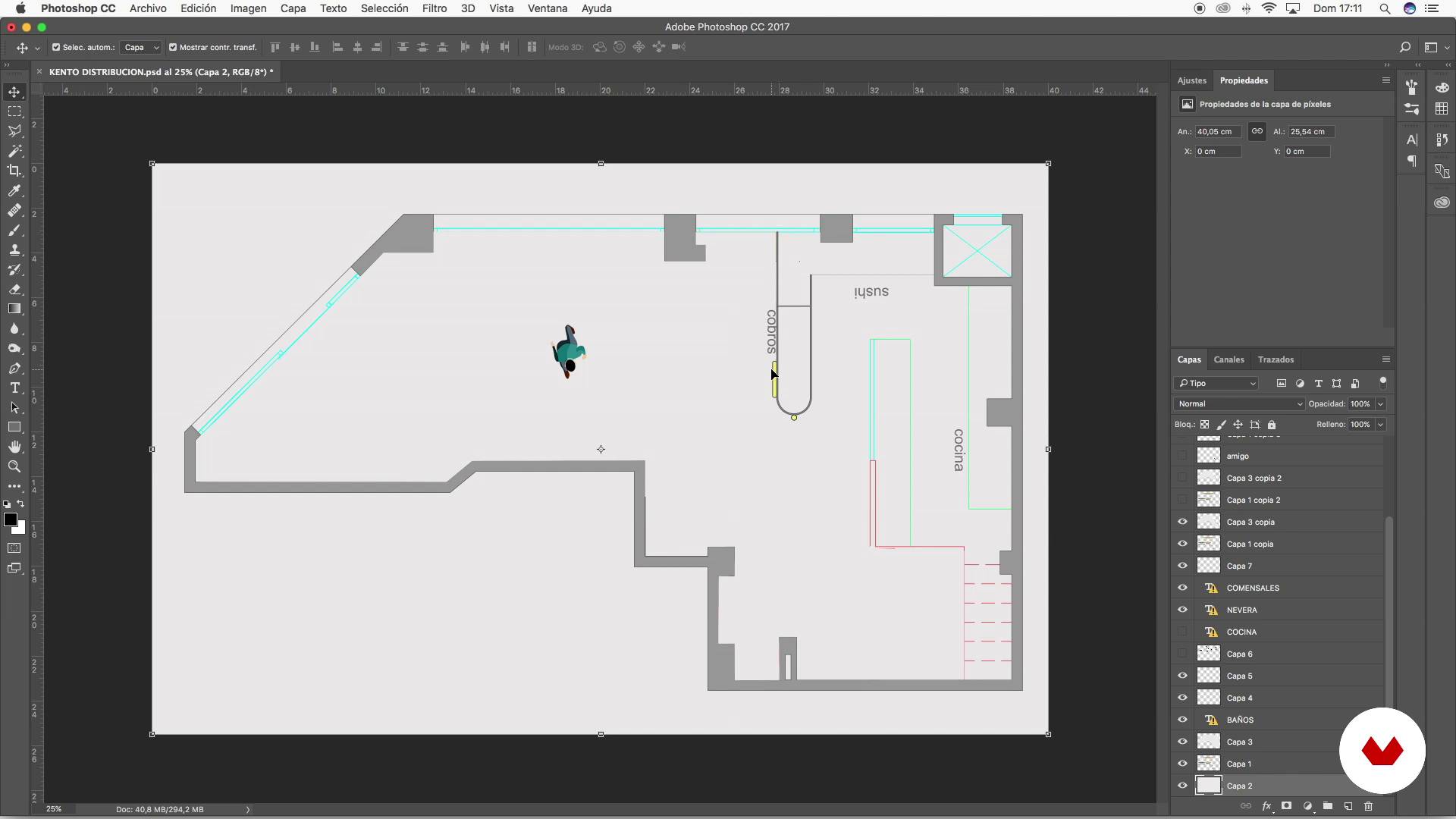Click the foreground color swatch
The image size is (1456, 819).
click(x=10, y=519)
